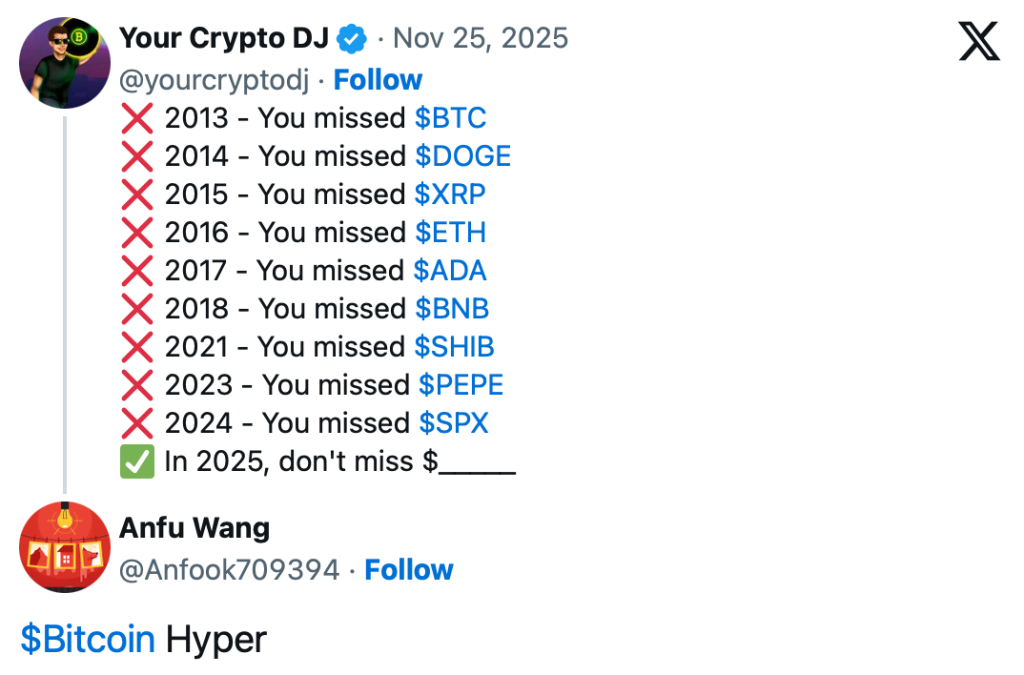Open the $BNB cashtag link
The image size is (1024, 675).
[452, 309]
